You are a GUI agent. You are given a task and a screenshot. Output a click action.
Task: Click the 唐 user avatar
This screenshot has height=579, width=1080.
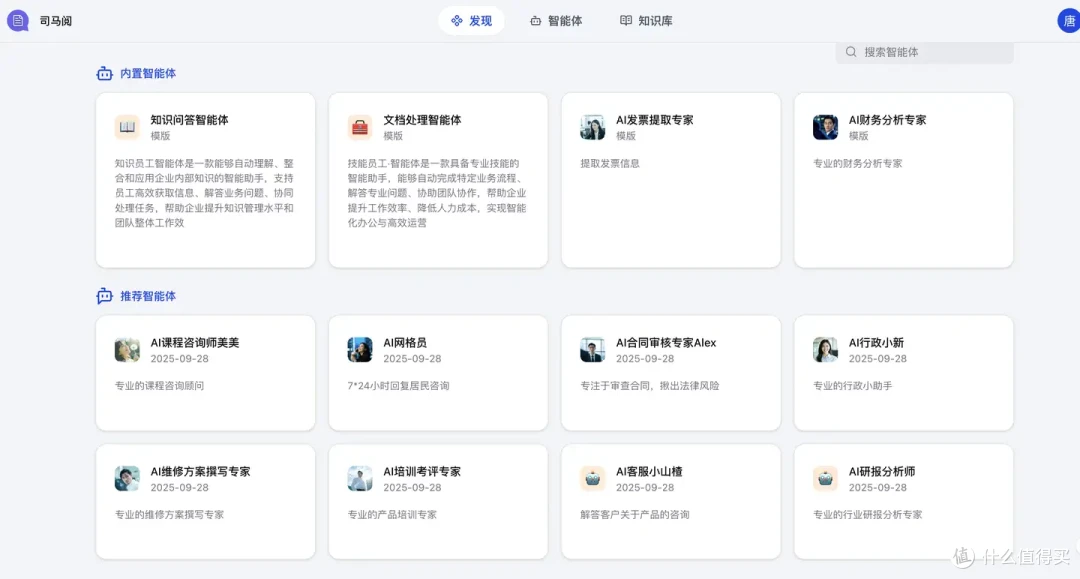coord(1068,21)
